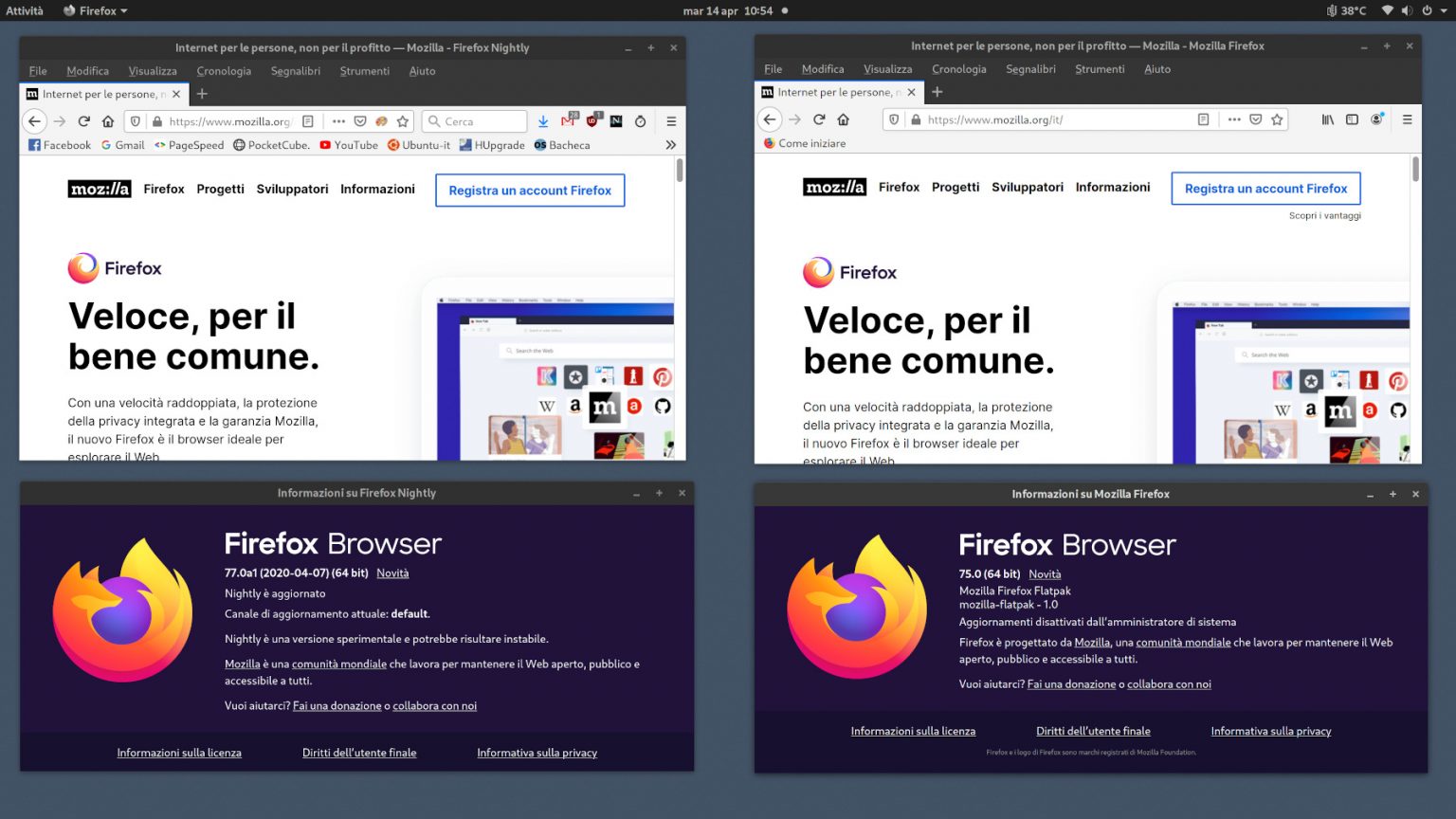Reload the page in Firefox Nightly

83,121
